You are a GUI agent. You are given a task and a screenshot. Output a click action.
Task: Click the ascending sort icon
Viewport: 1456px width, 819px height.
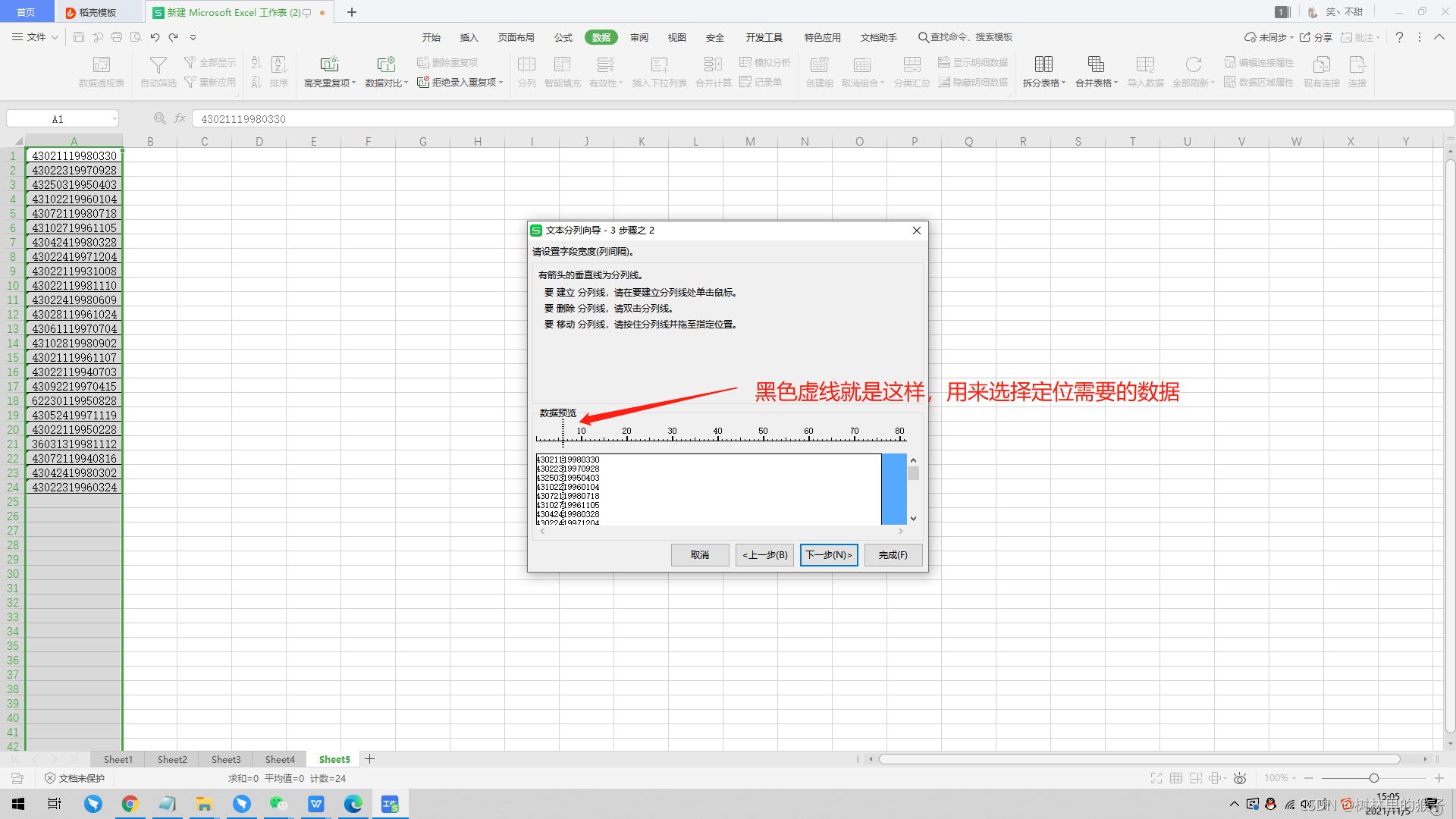click(256, 63)
